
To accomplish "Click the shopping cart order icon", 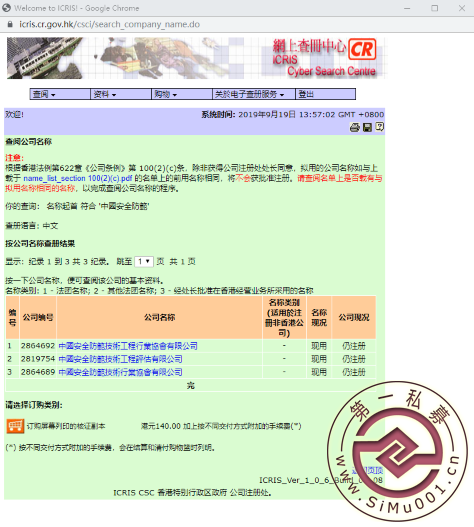I will [15, 426].
